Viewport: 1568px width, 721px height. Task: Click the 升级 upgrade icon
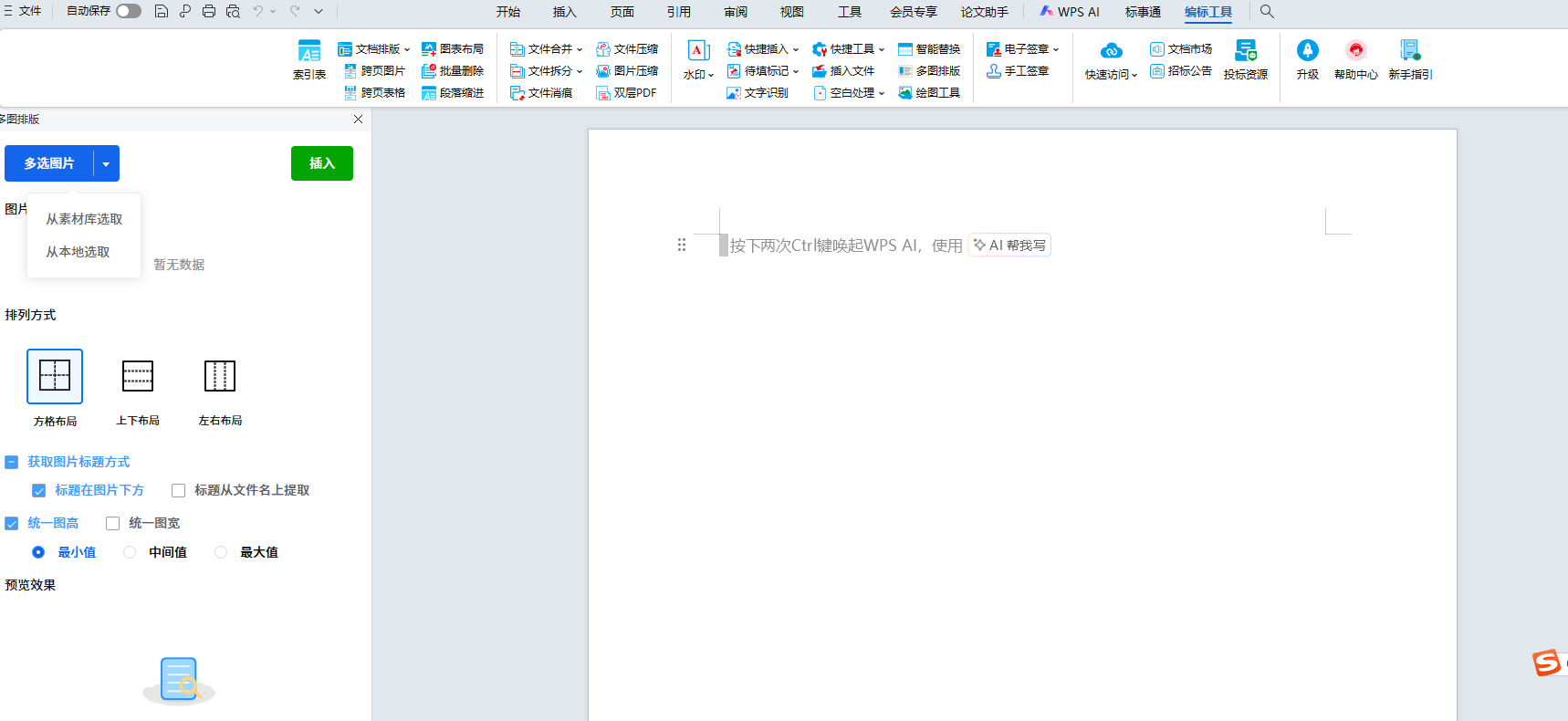[x=1307, y=51]
